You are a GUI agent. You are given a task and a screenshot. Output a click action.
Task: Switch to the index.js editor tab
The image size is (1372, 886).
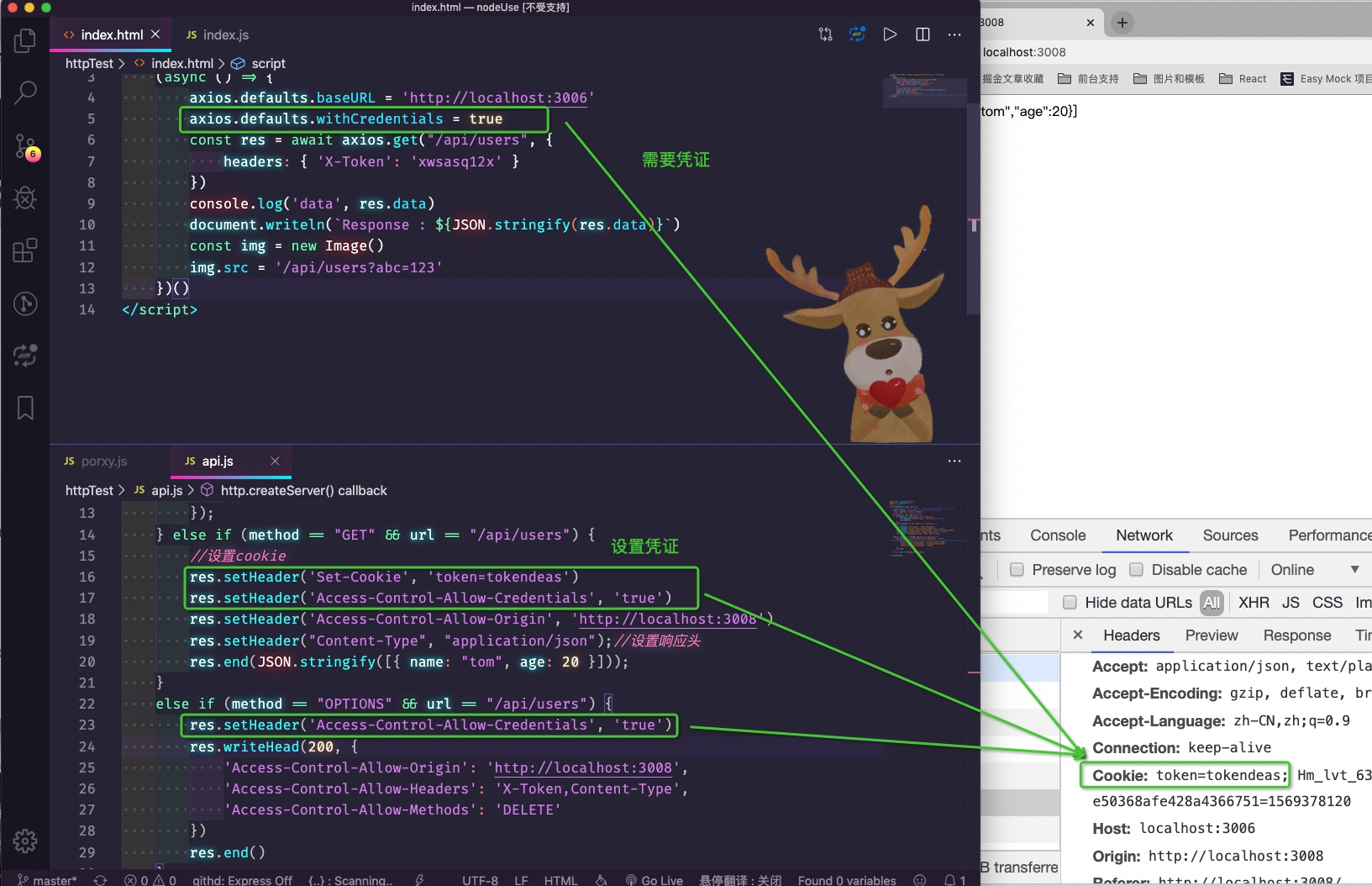(x=217, y=34)
